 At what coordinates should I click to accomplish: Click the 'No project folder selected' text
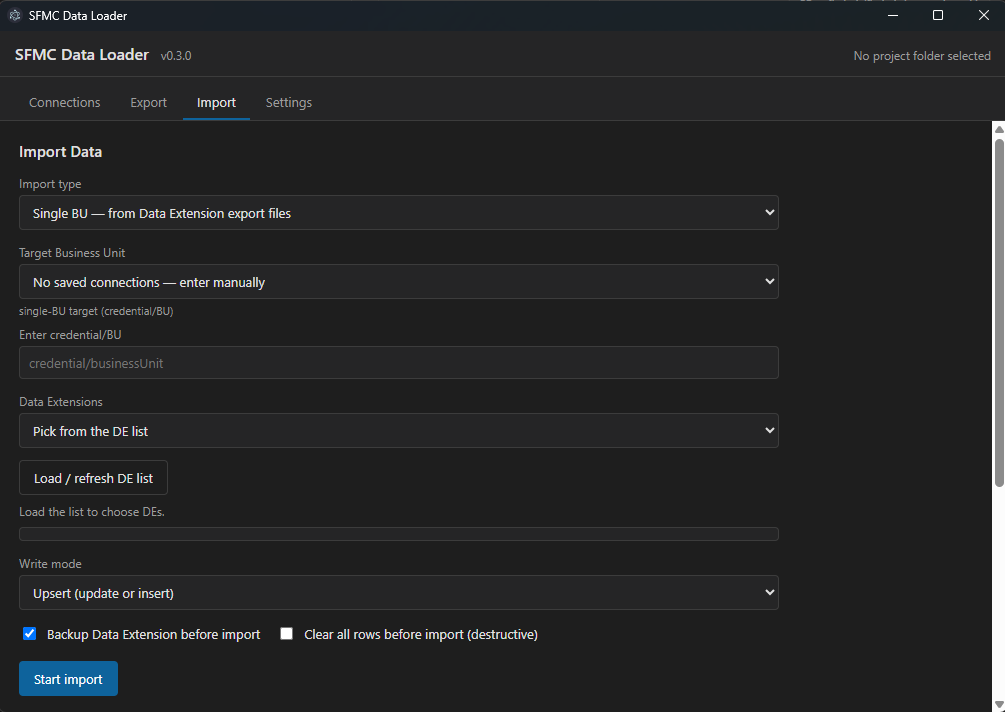click(x=922, y=56)
